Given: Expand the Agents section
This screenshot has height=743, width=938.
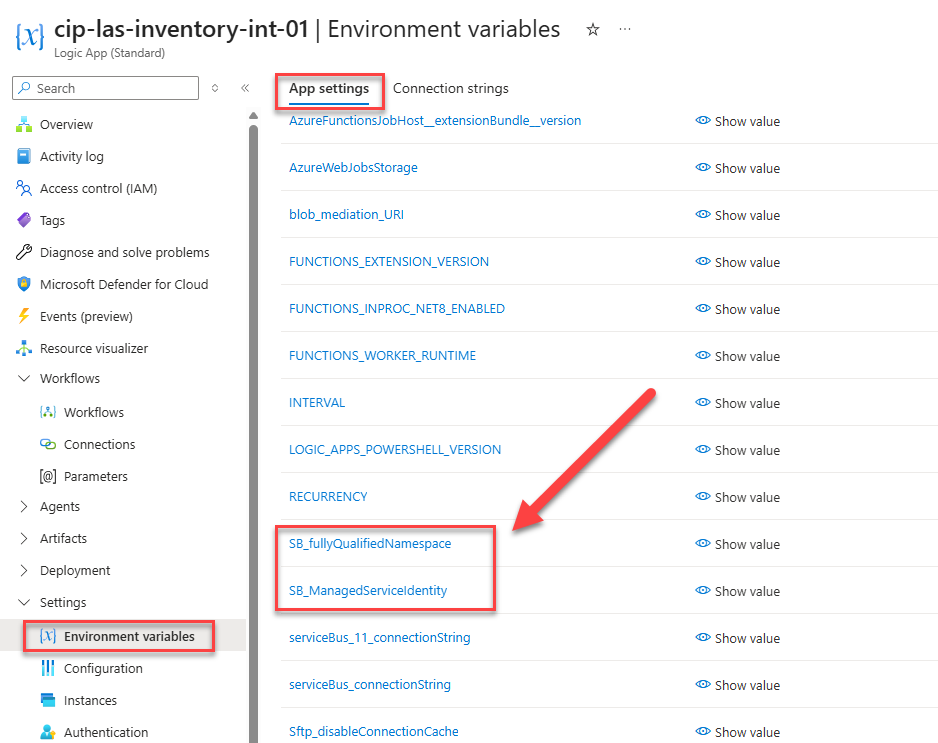Looking at the screenshot, I should 24,506.
